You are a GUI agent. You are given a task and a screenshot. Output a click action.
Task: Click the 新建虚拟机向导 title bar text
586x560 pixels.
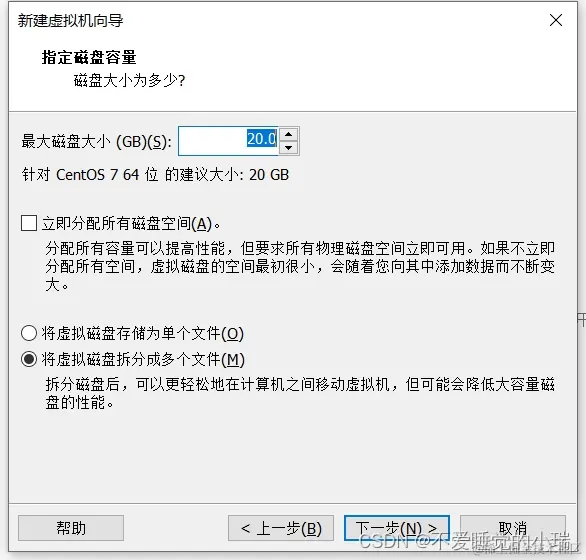tap(70, 21)
